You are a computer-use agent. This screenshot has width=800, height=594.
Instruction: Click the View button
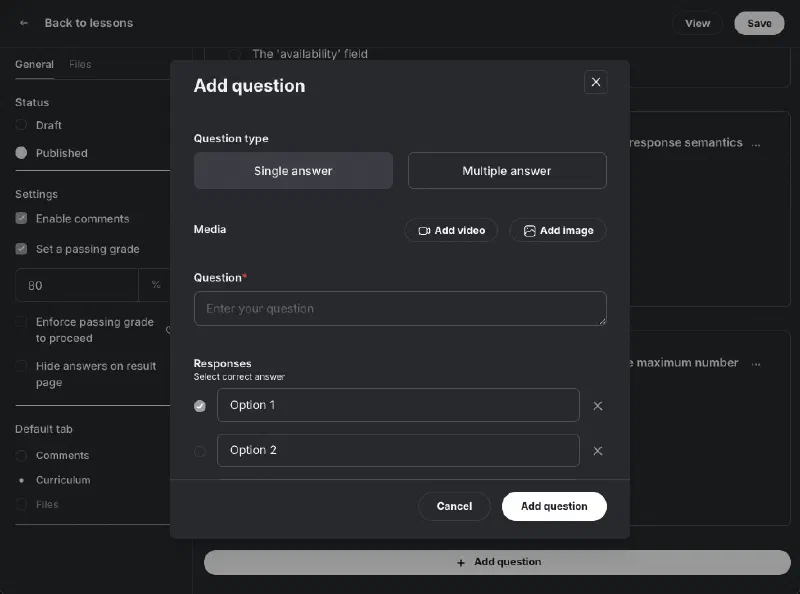(697, 23)
